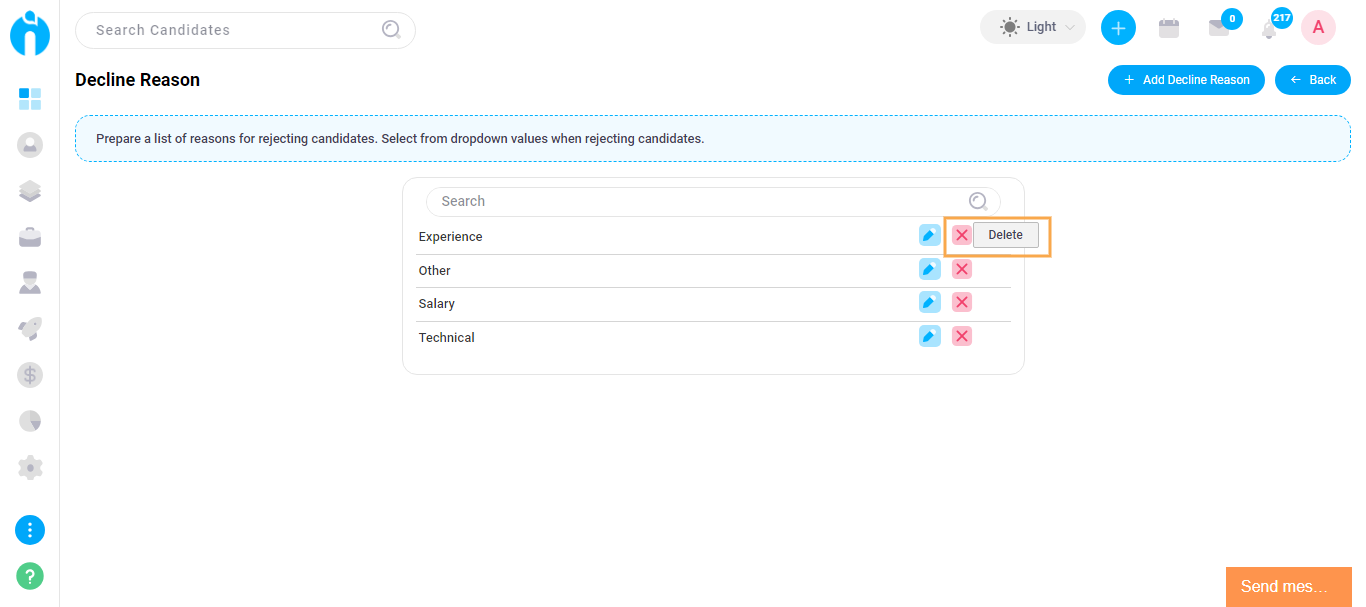View notifications bell with 217 badge
Viewport: 1366px width, 607px height.
[1269, 28]
